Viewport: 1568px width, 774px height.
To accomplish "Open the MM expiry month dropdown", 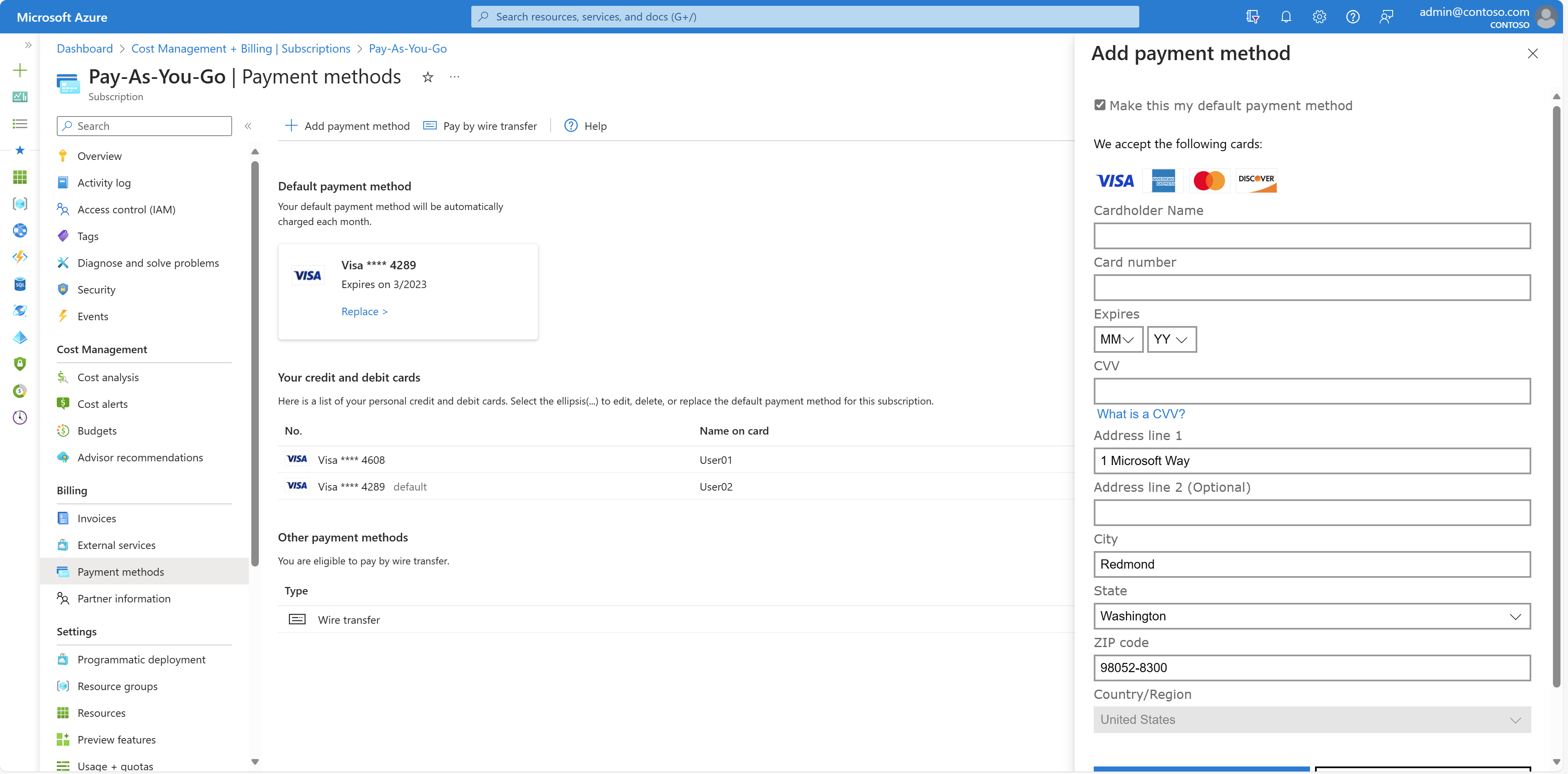I will tap(1118, 339).
